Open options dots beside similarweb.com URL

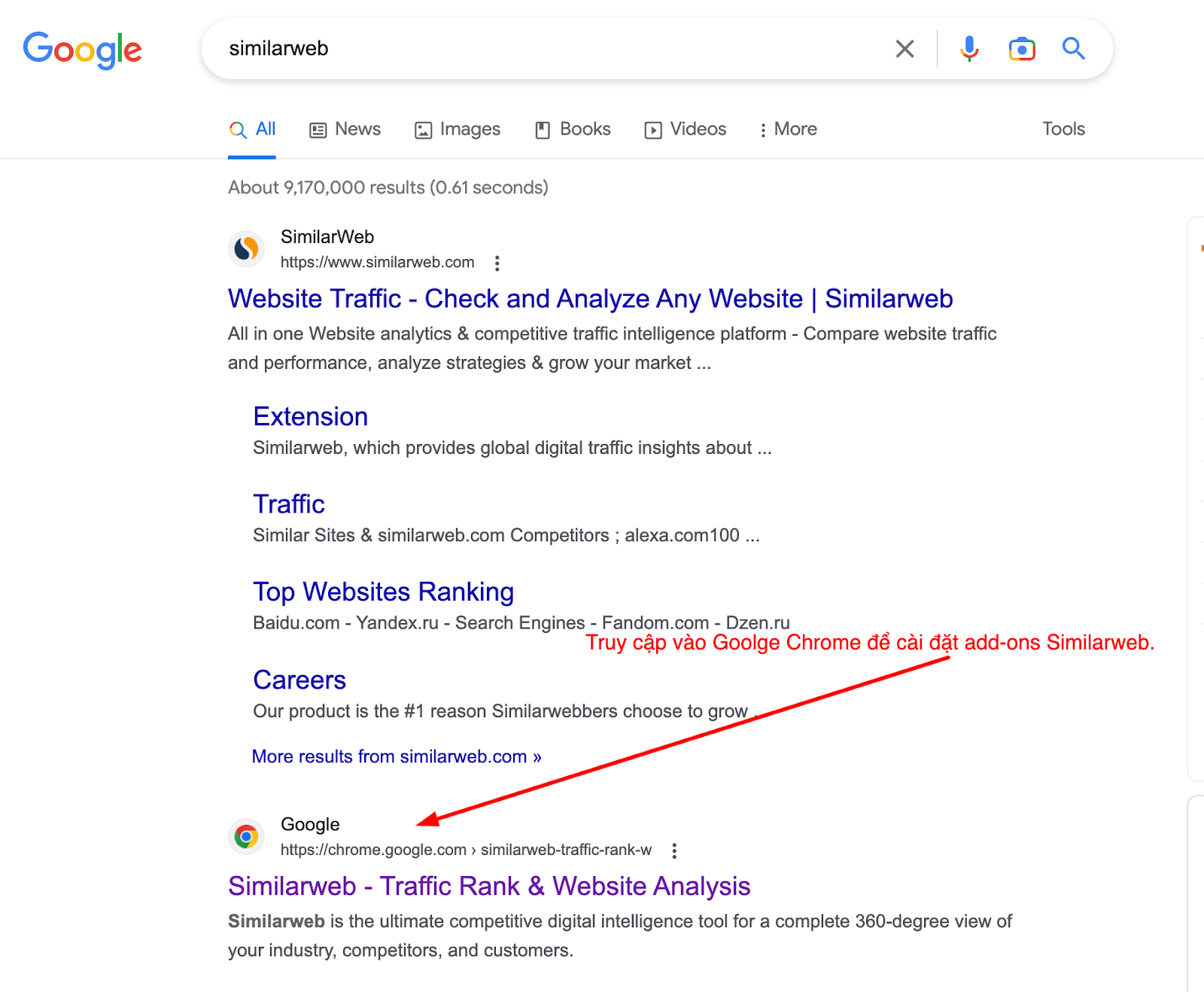(497, 263)
